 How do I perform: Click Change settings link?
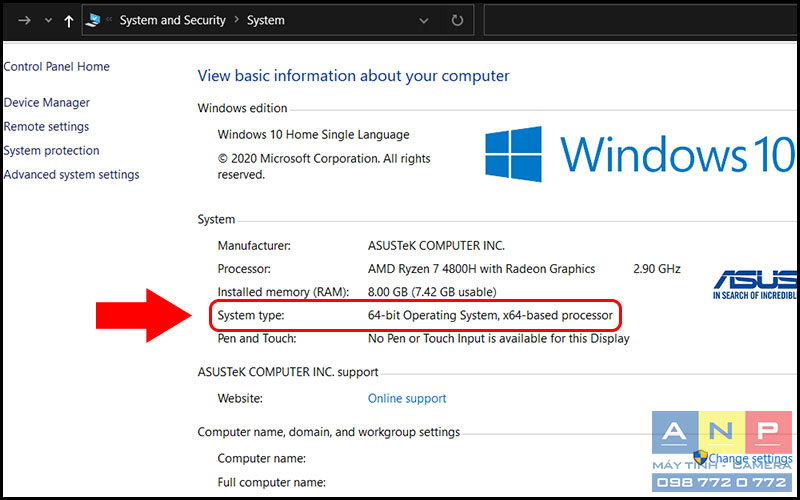tap(751, 459)
